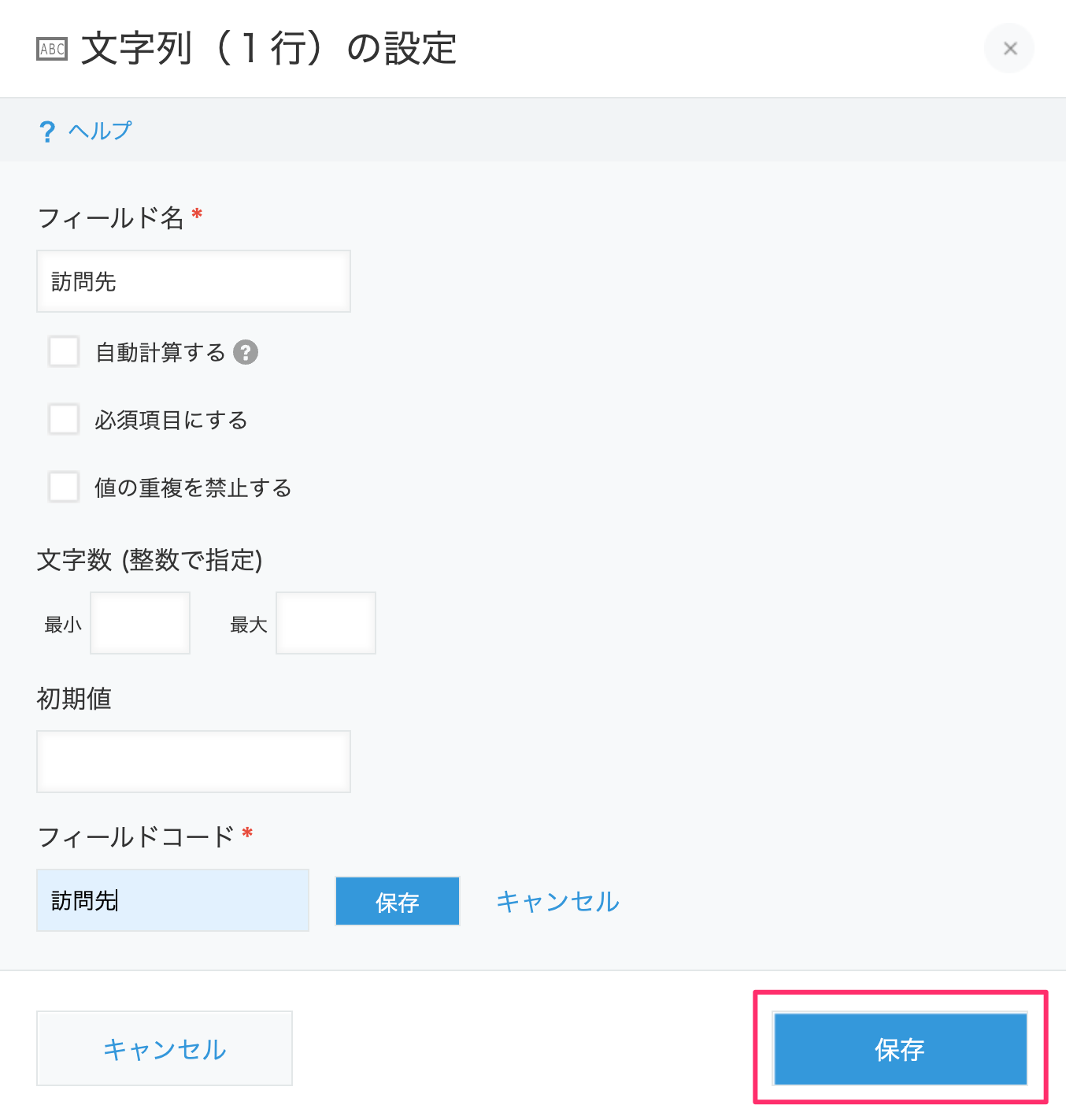Click the highlighted 保存 button at bottom

901,1048
